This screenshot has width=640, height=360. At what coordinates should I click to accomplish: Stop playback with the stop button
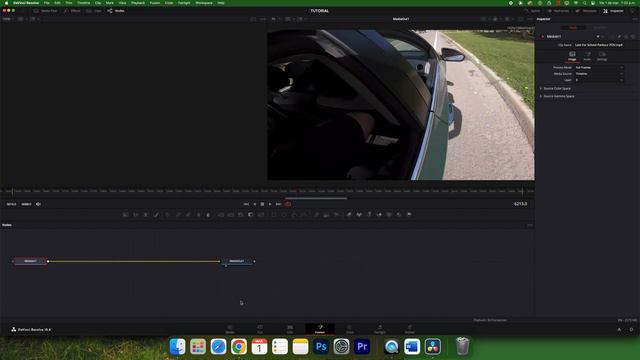(x=262, y=204)
